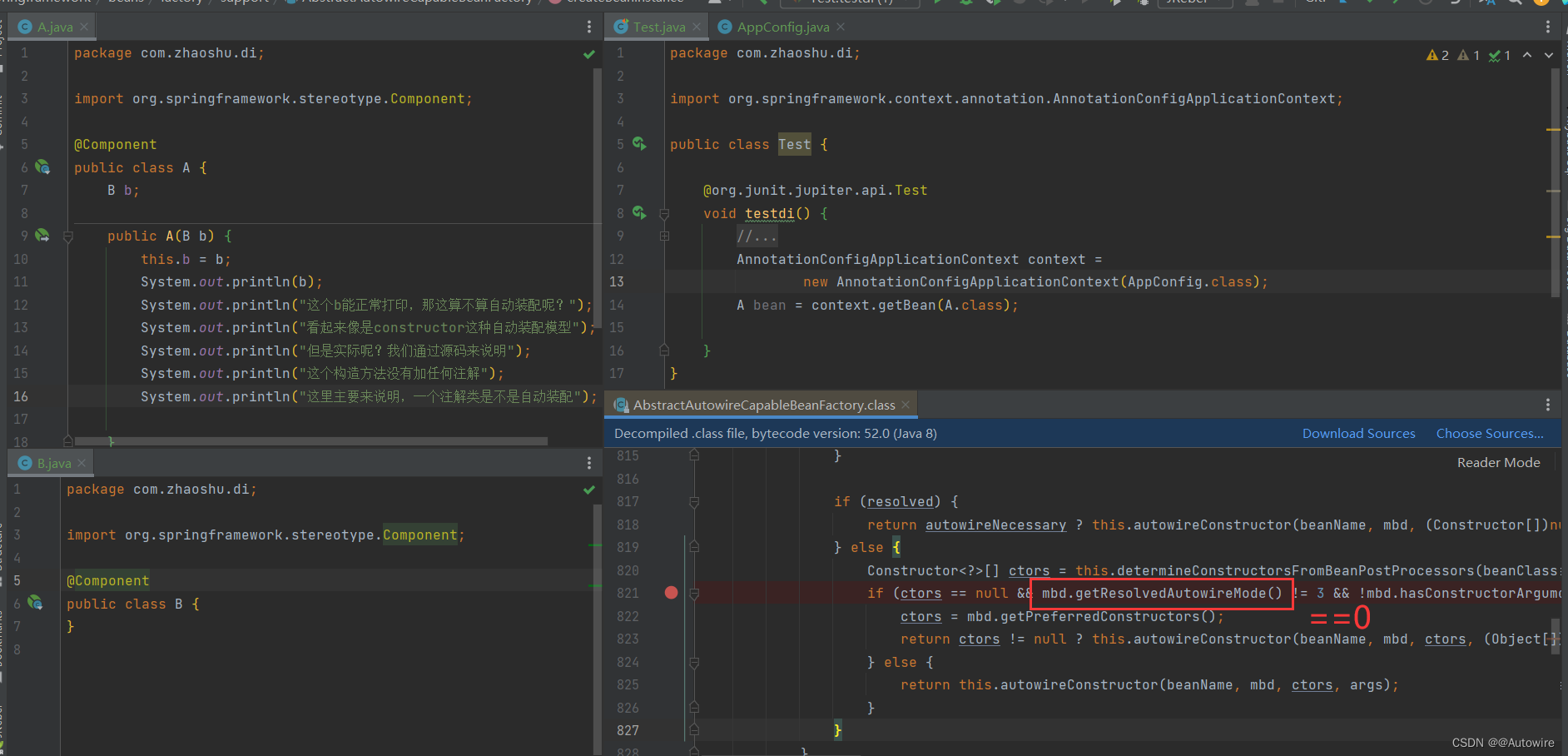Click the highlighted Test class name

pos(795,144)
